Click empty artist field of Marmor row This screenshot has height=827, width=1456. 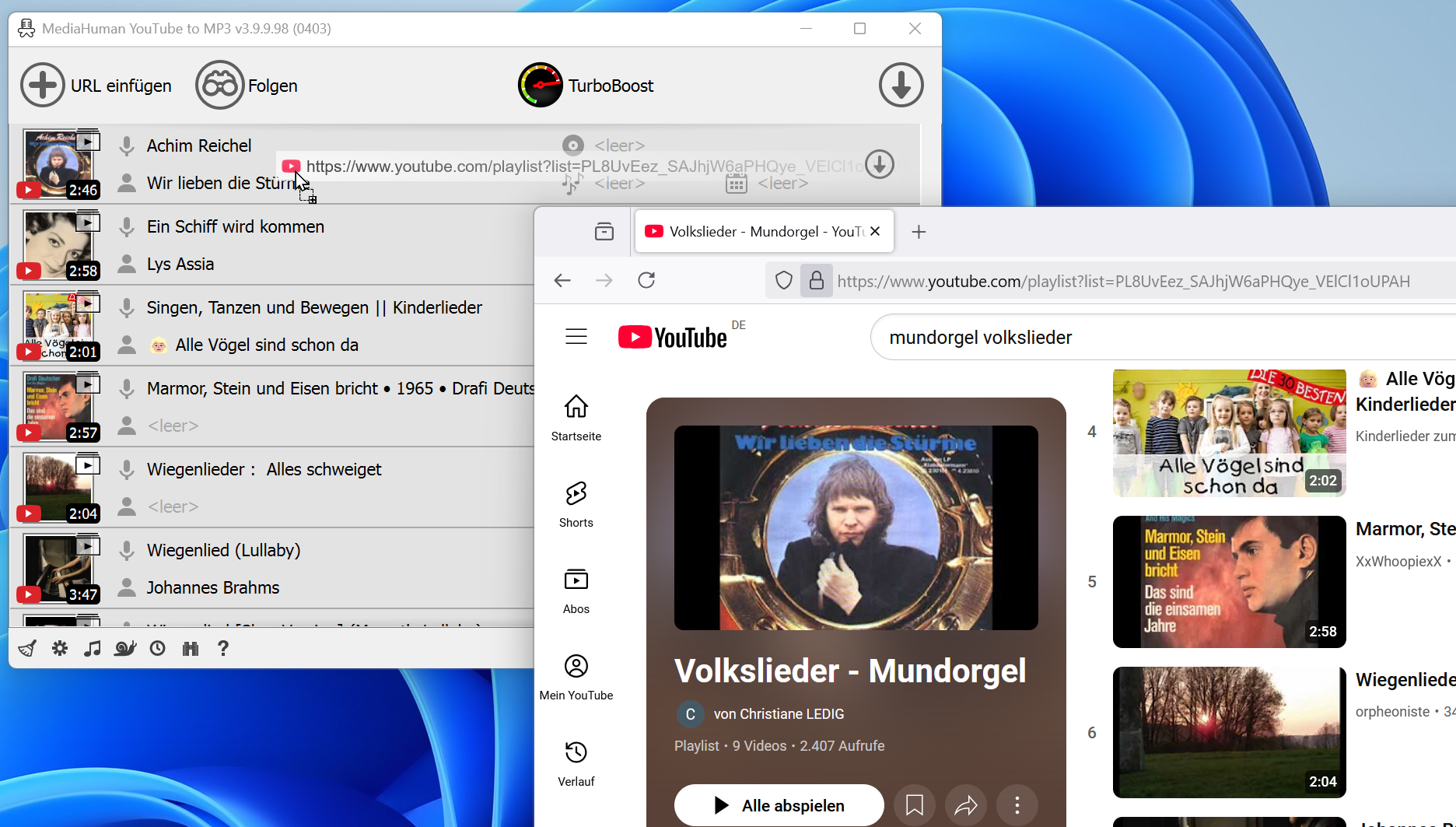[x=173, y=426]
